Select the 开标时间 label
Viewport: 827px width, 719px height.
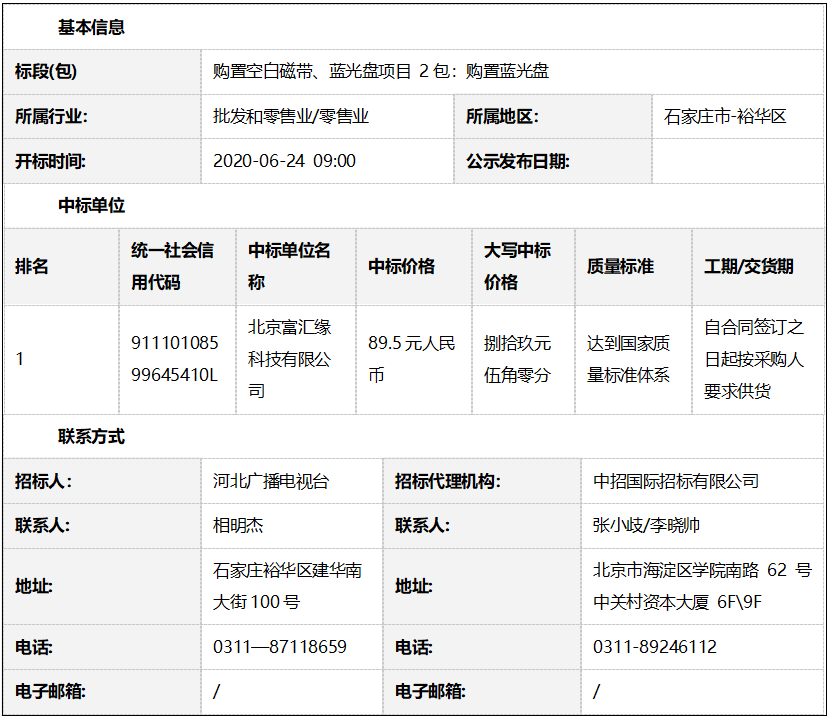click(50, 161)
